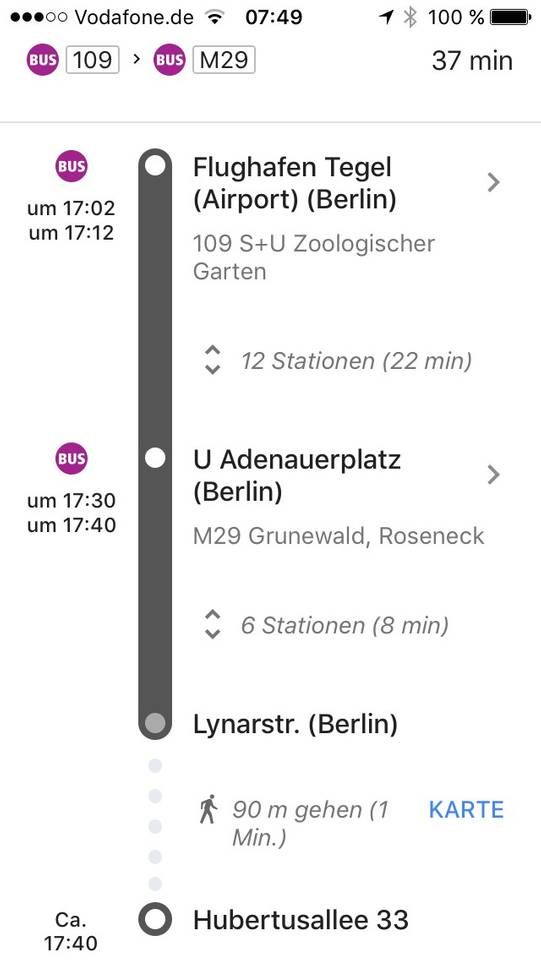Image resolution: width=541 pixels, height=960 pixels.
Task: Open Flughafen Tegel details via chevron
Action: coord(493,182)
